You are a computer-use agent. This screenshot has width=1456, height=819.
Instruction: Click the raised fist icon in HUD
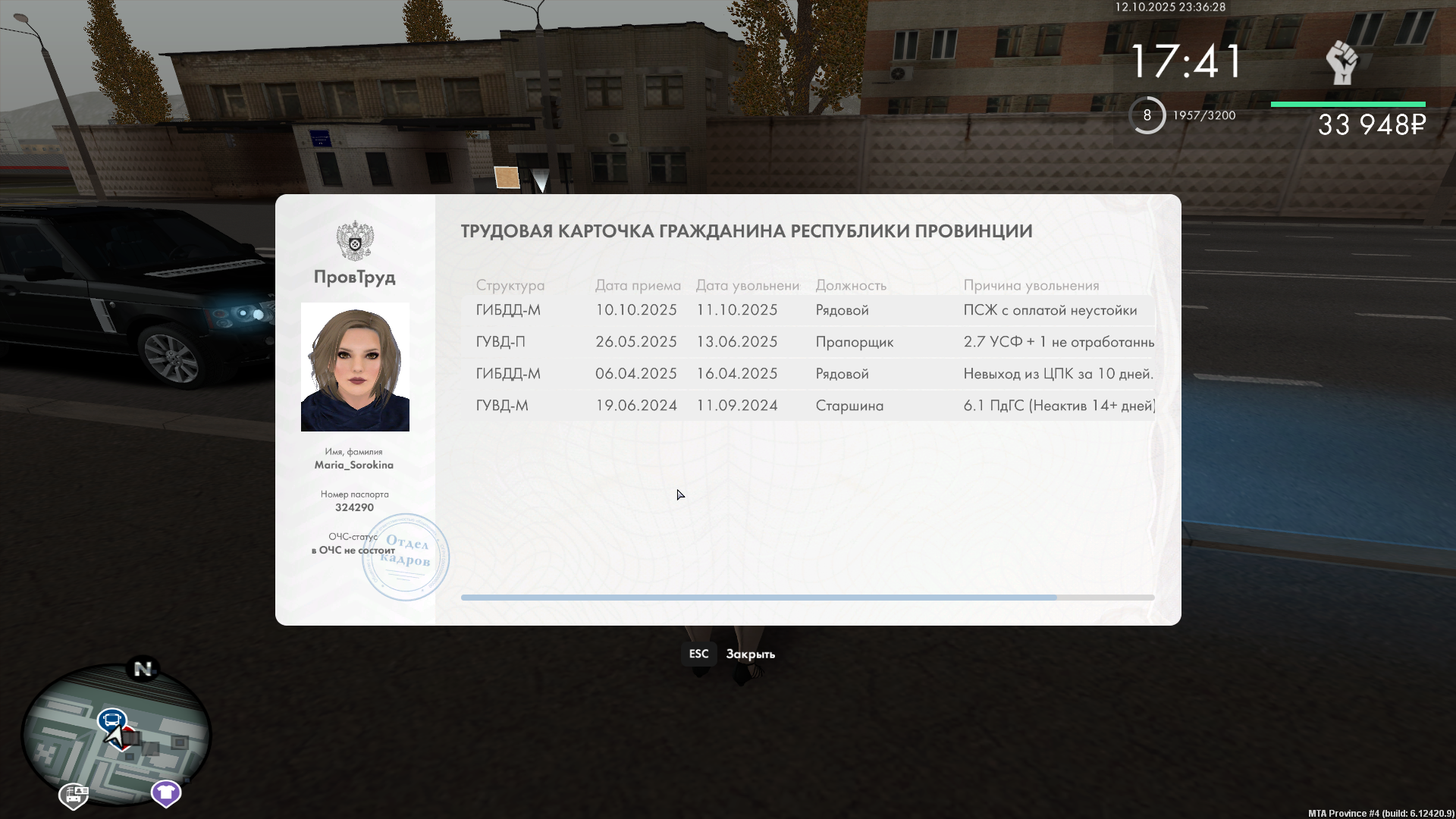point(1341,62)
